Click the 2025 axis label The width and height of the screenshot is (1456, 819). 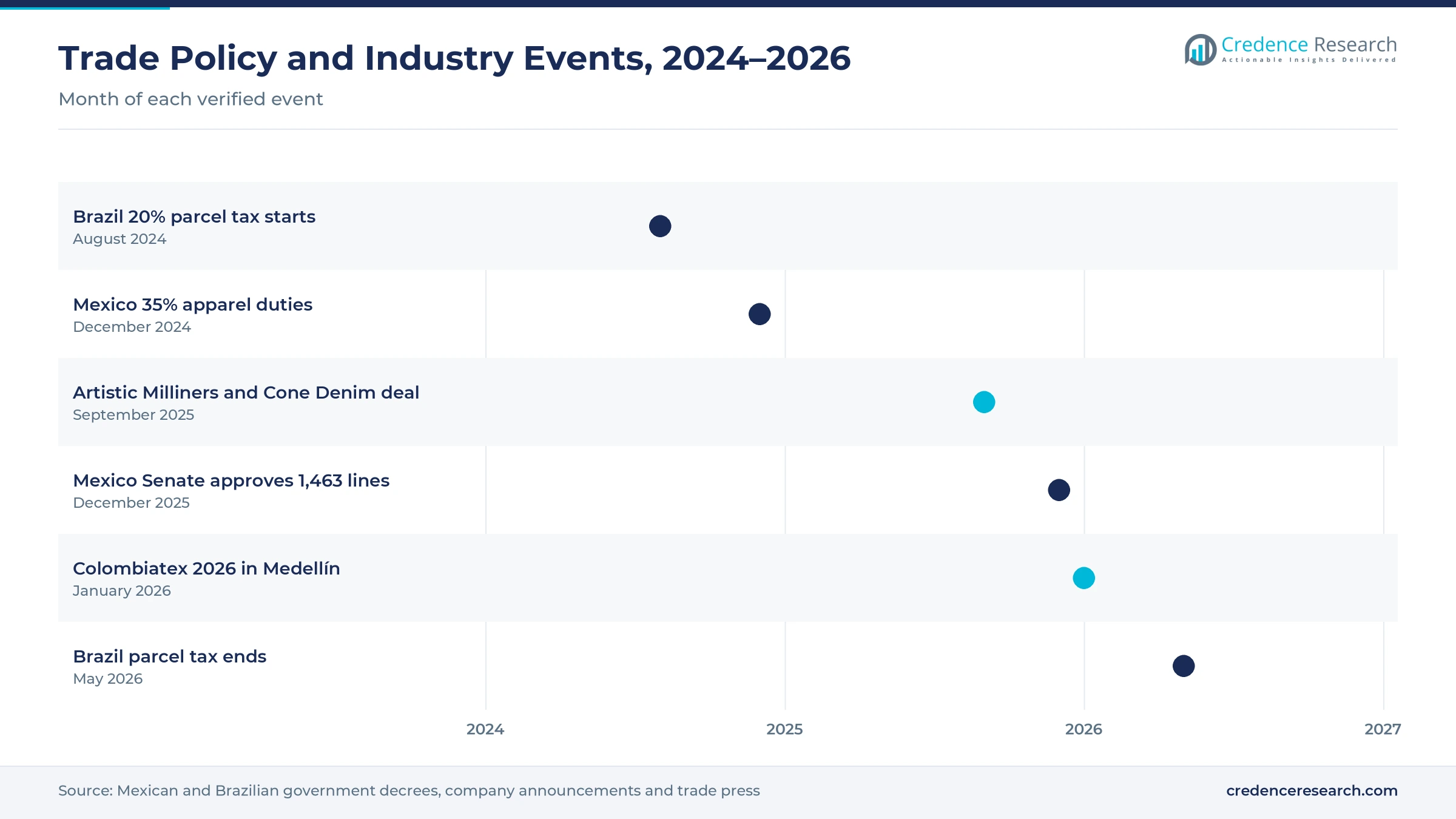[x=784, y=729]
